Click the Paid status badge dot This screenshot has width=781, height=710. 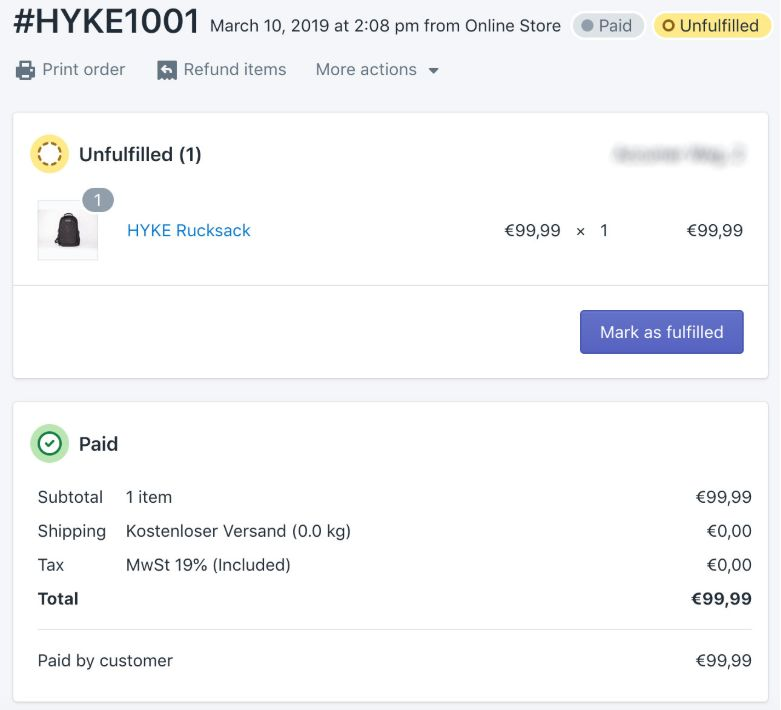(x=588, y=25)
